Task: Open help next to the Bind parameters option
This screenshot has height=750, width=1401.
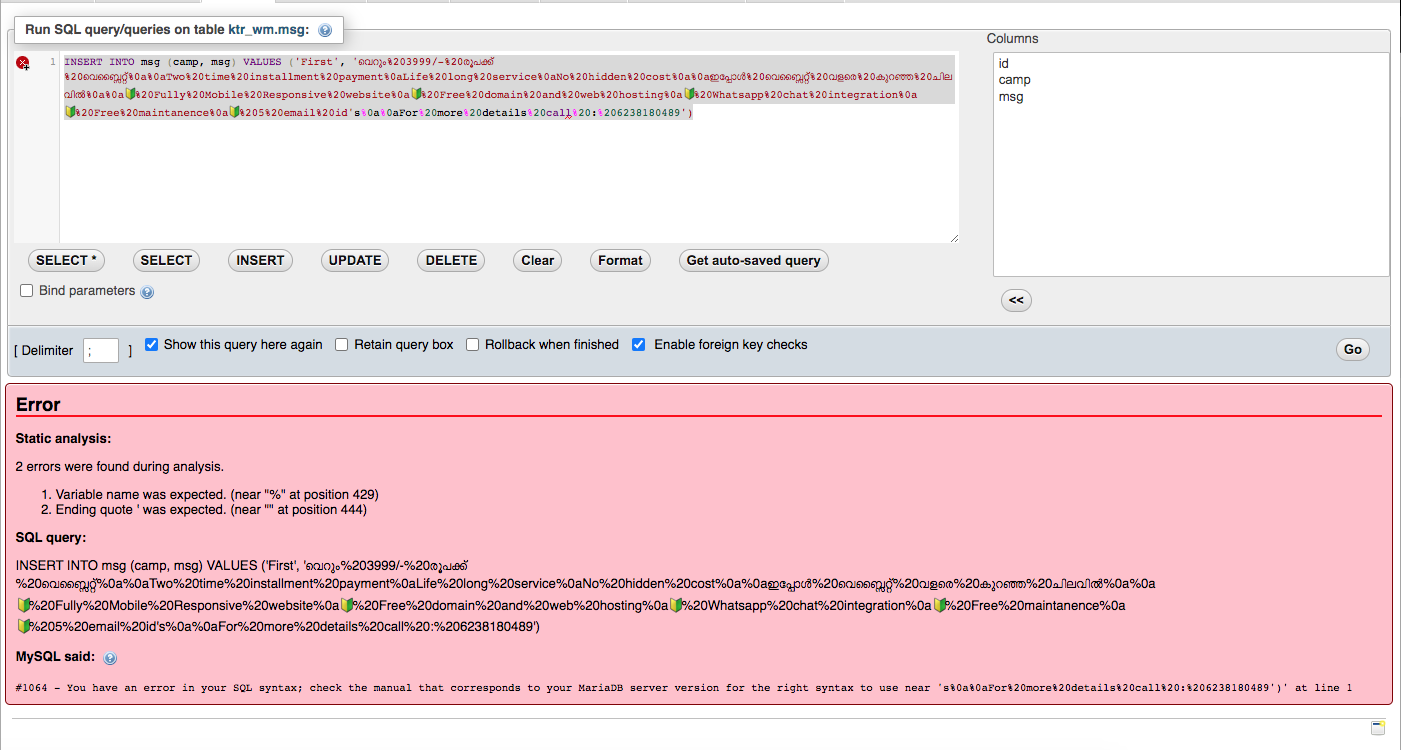Action: click(x=147, y=291)
